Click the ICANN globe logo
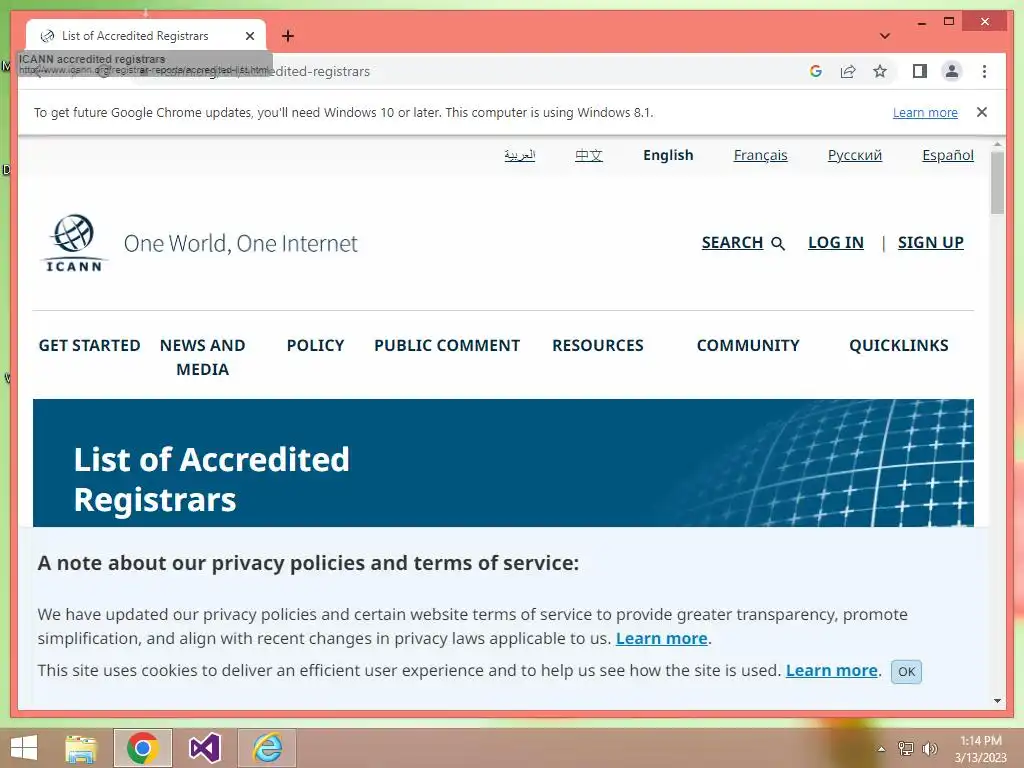Viewport: 1024px width, 768px height. [x=74, y=242]
